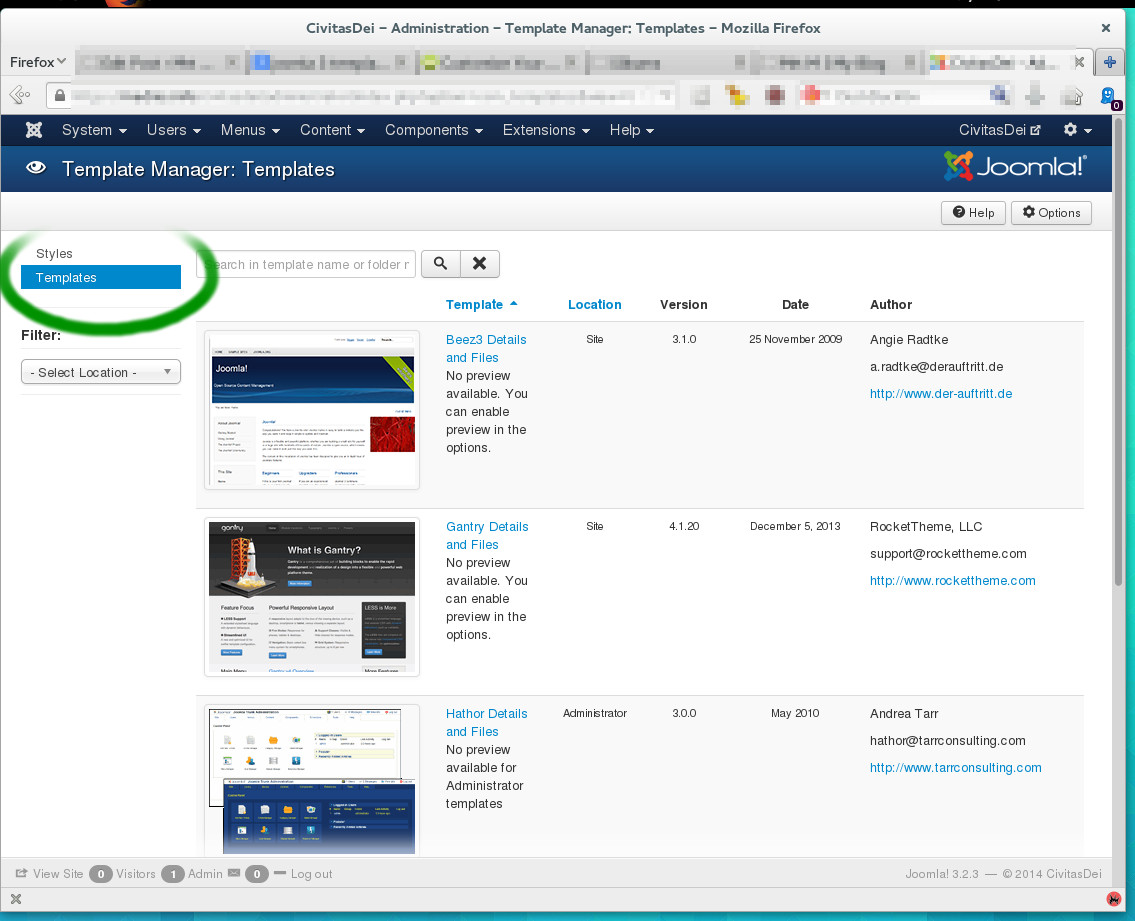Image resolution: width=1135 pixels, height=921 pixels.
Task: Click the site identity padlock icon
Action: (x=59, y=95)
